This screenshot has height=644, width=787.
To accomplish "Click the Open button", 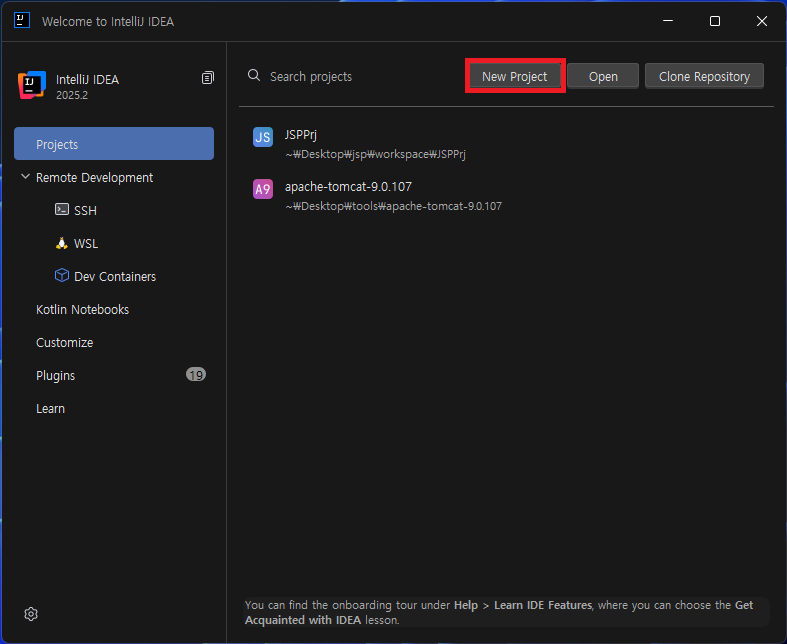I will (603, 76).
